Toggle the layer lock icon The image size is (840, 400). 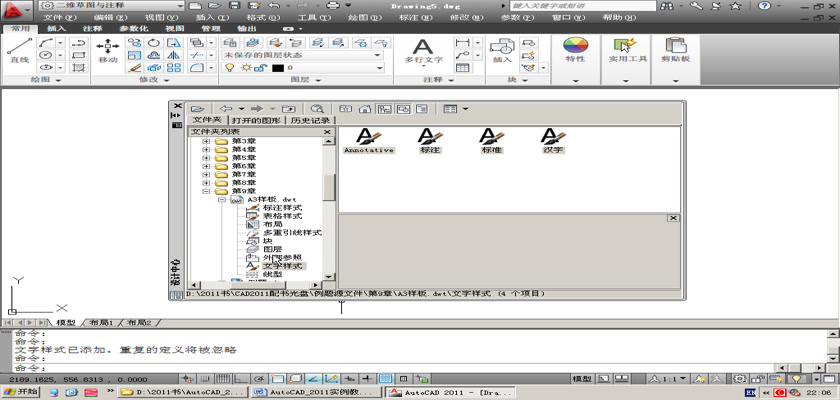point(260,68)
